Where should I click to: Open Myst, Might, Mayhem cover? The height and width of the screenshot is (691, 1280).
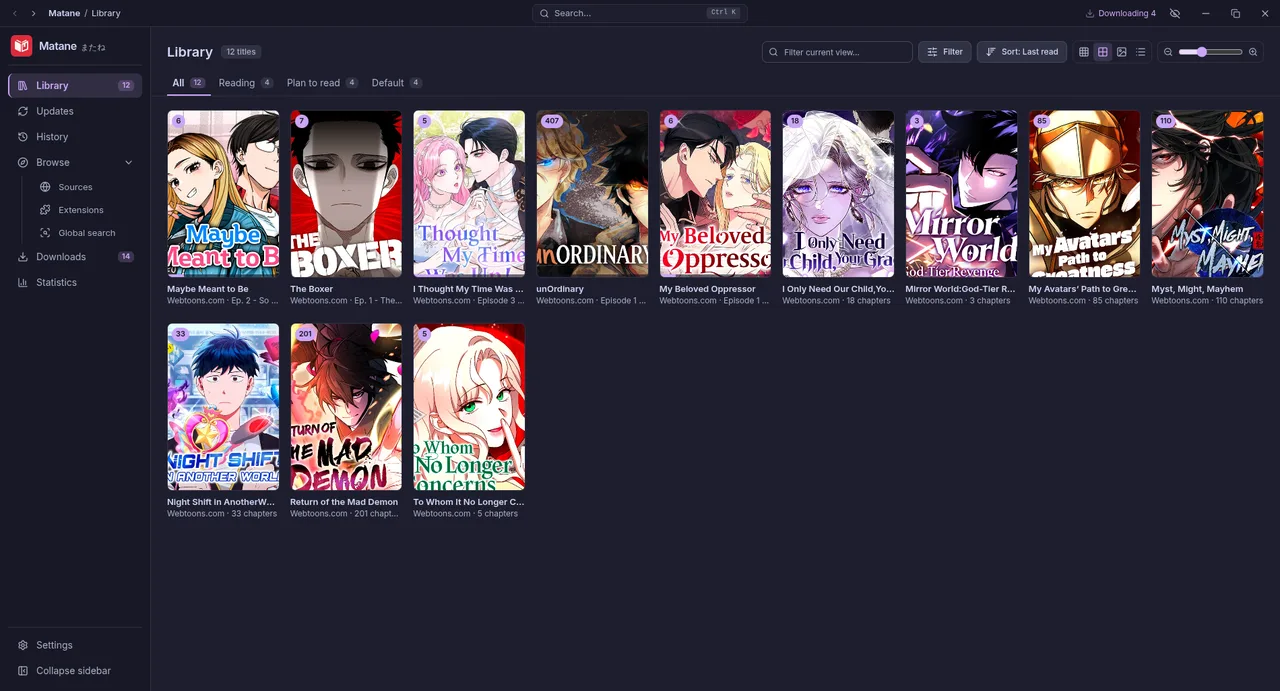(1207, 194)
